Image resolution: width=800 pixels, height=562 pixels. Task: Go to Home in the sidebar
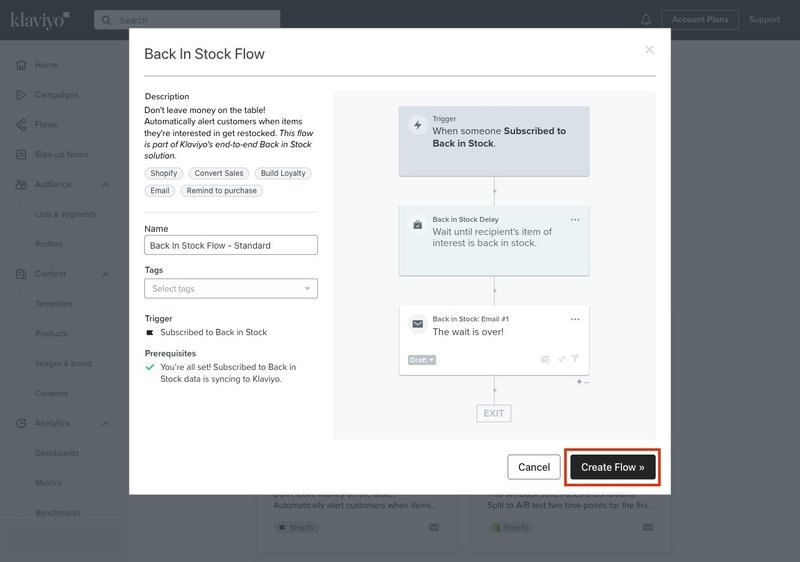point(46,65)
